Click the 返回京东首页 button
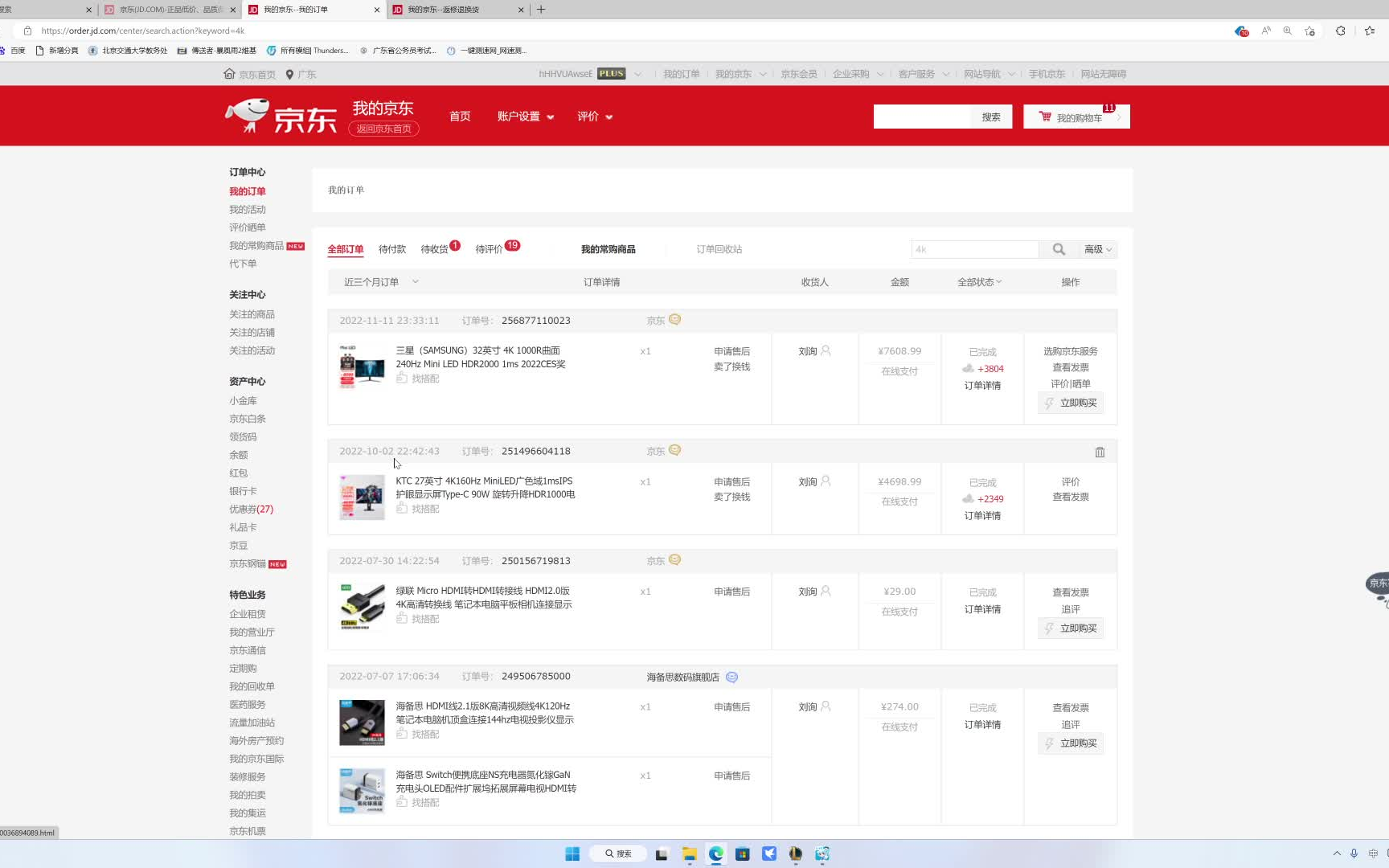 [x=384, y=129]
